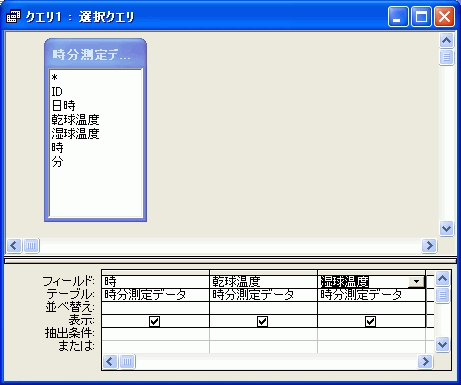Viewport: 461px width, 385px height.
Task: Click the column selector above 時 column
Action: click(x=155, y=273)
